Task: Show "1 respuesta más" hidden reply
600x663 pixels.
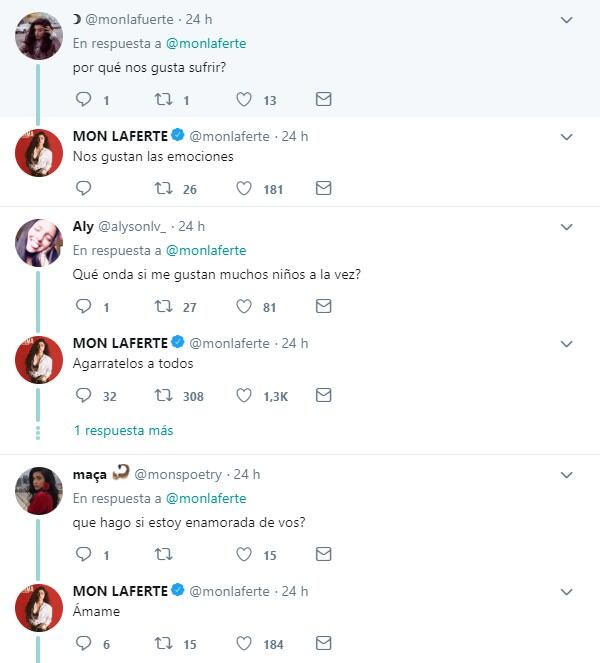Action: (123, 430)
